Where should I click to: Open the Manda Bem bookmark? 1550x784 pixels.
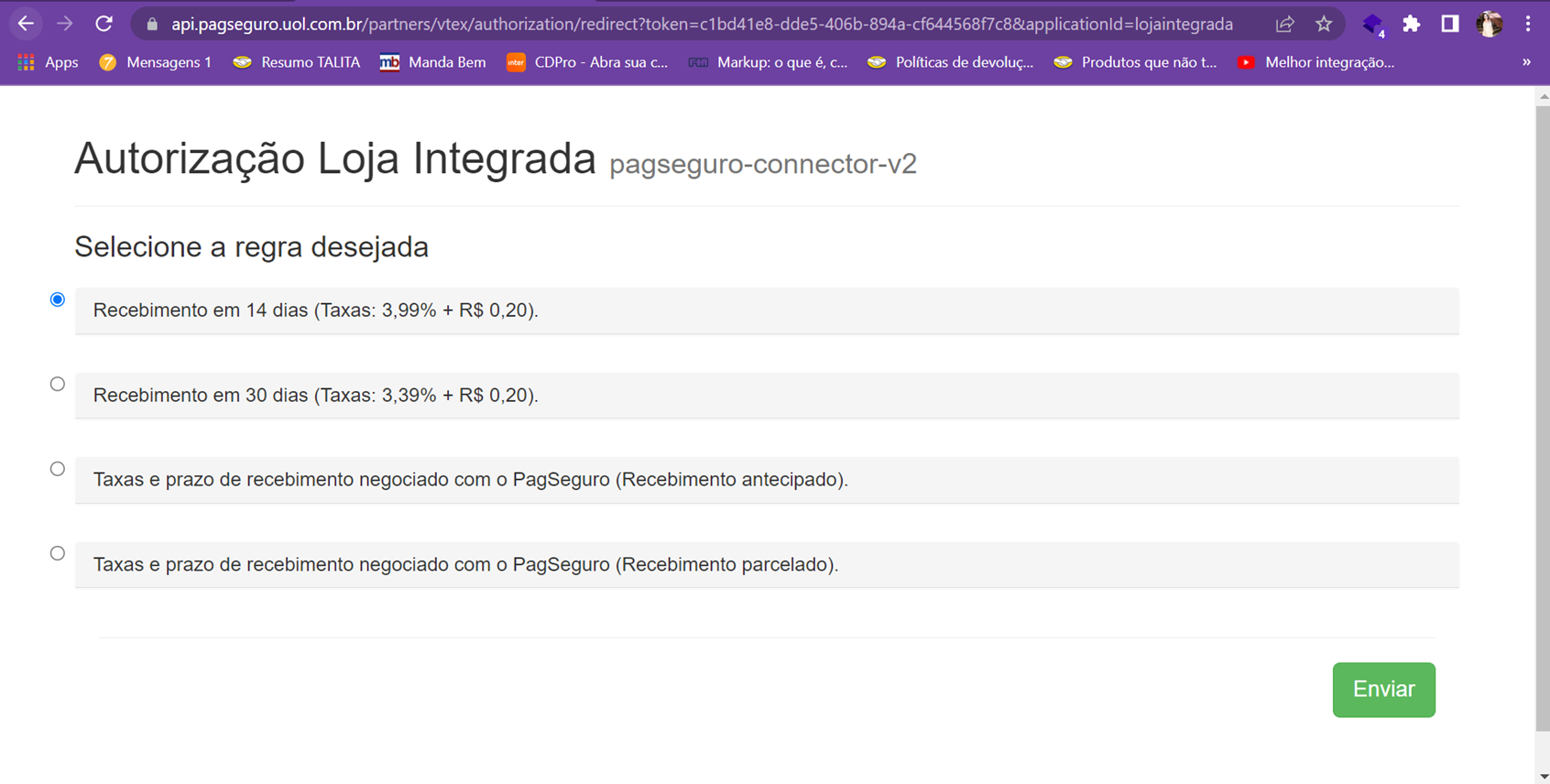pos(432,62)
